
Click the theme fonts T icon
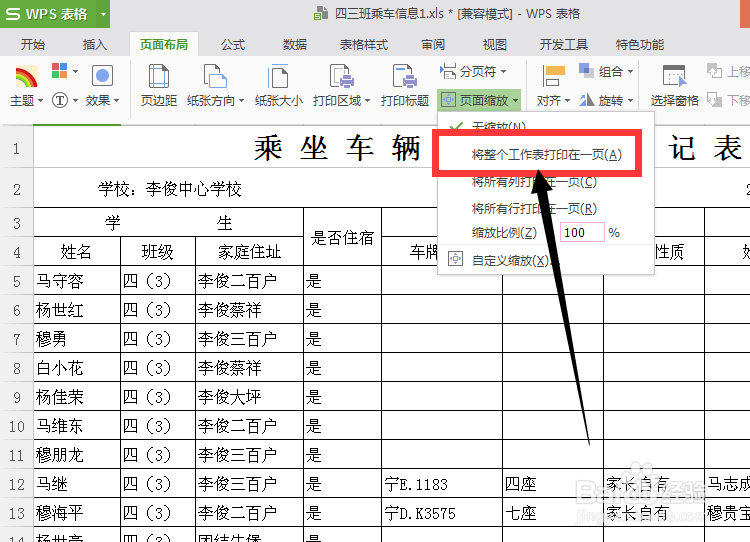click(59, 100)
